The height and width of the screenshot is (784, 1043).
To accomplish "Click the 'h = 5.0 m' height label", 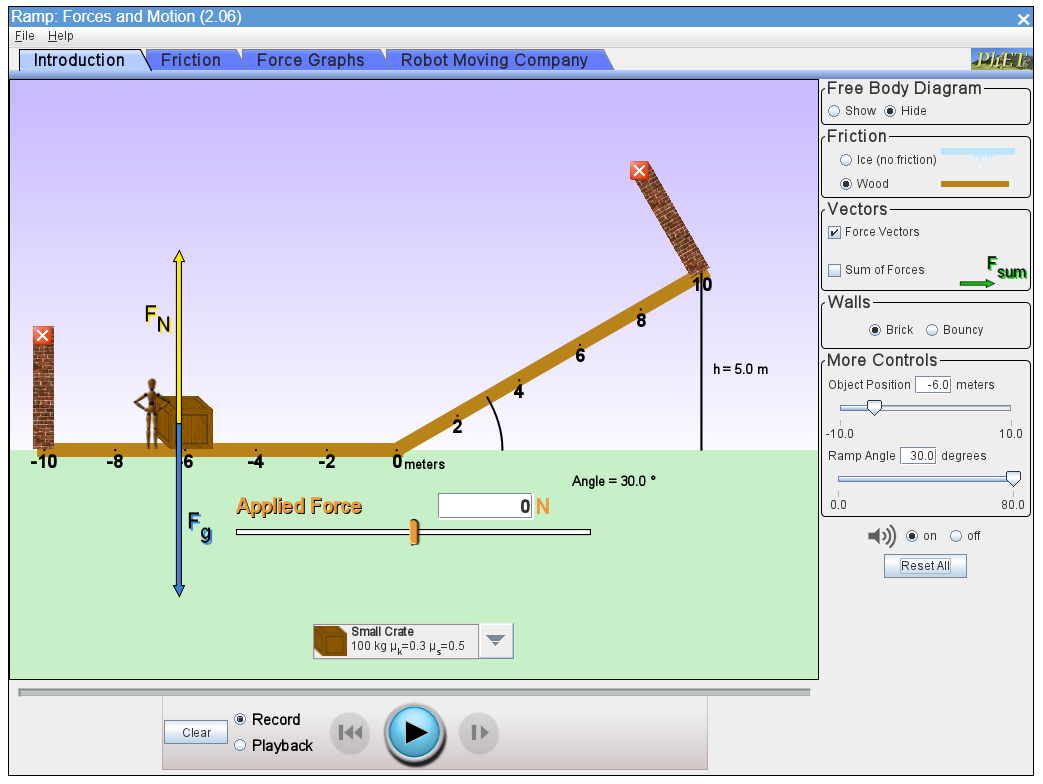I will click(740, 369).
